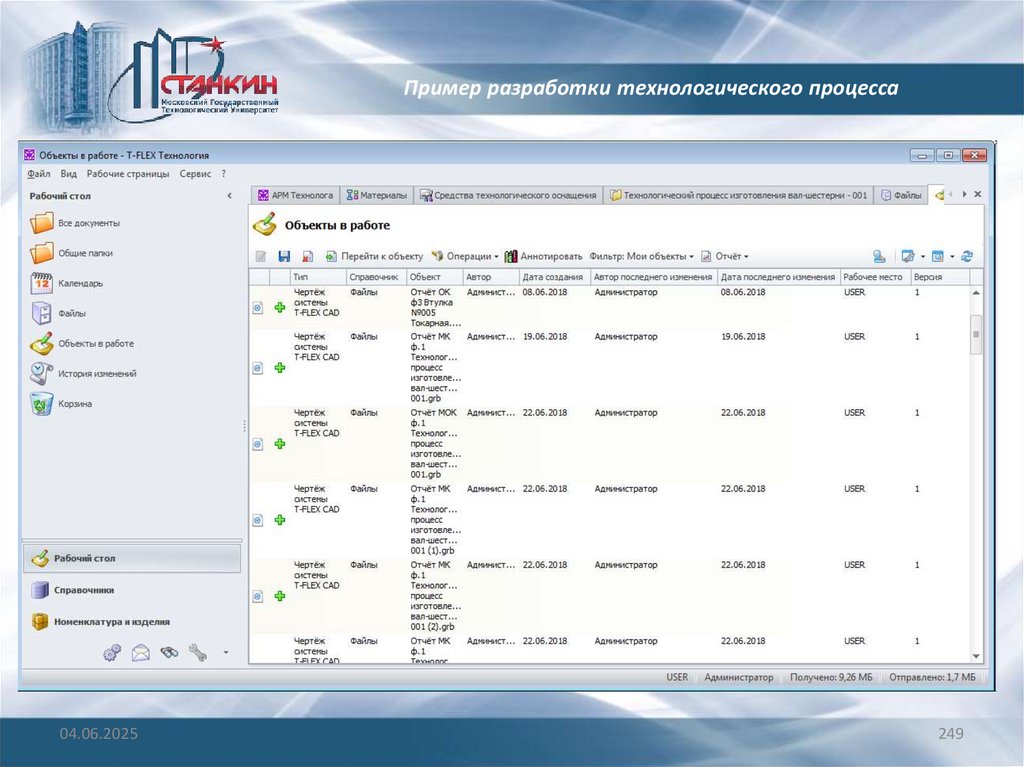Image resolution: width=1024 pixels, height=767 pixels.
Task: Click the Аннотировать button
Action: click(544, 257)
